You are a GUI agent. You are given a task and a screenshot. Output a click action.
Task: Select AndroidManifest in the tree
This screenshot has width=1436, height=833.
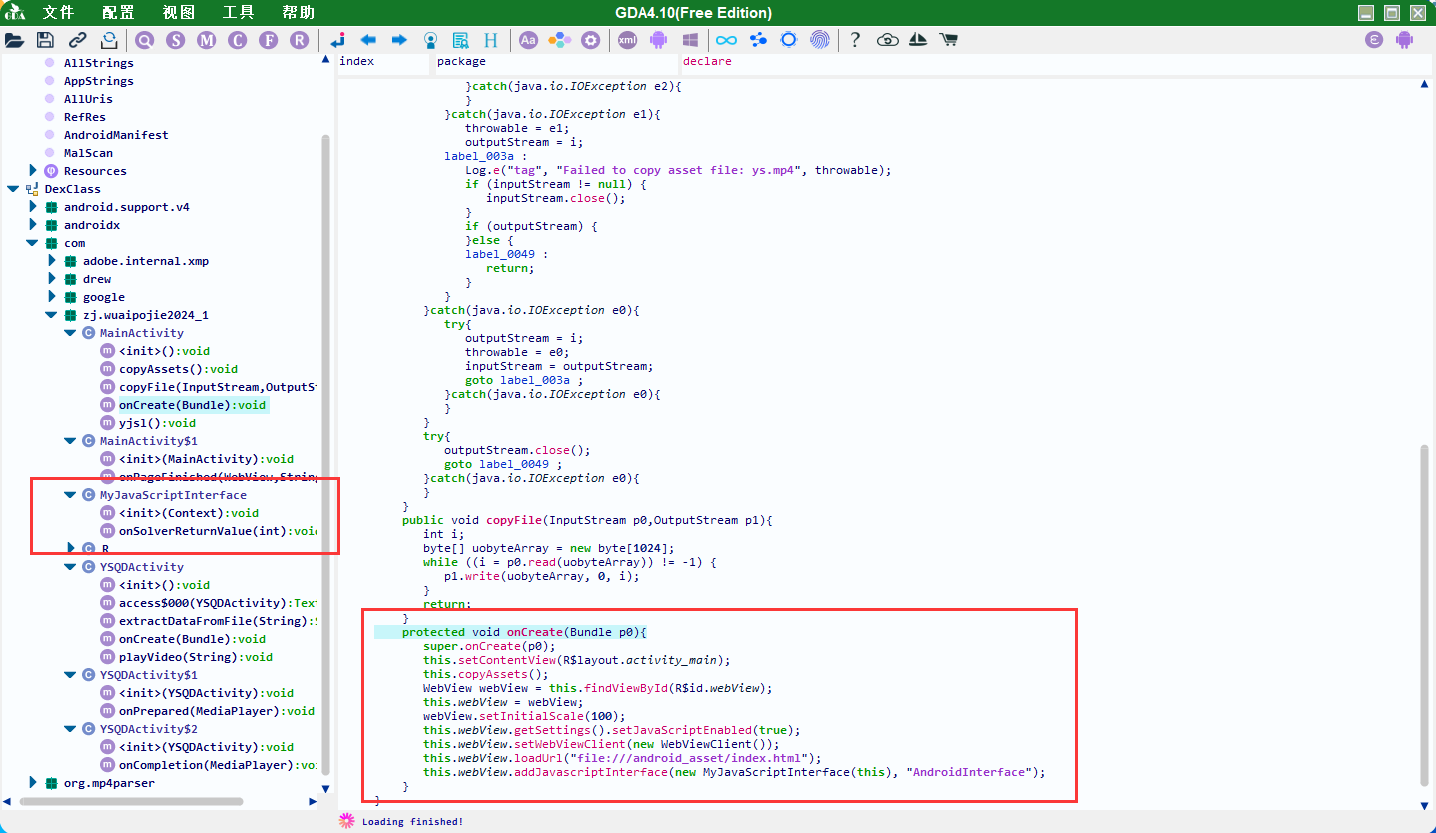click(116, 135)
